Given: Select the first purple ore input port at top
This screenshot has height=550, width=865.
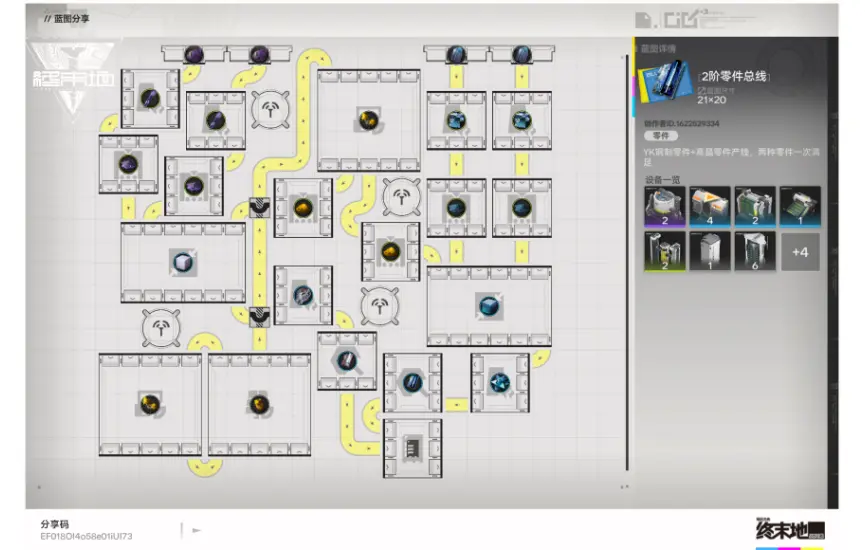Looking at the screenshot, I should pyautogui.click(x=194, y=54).
